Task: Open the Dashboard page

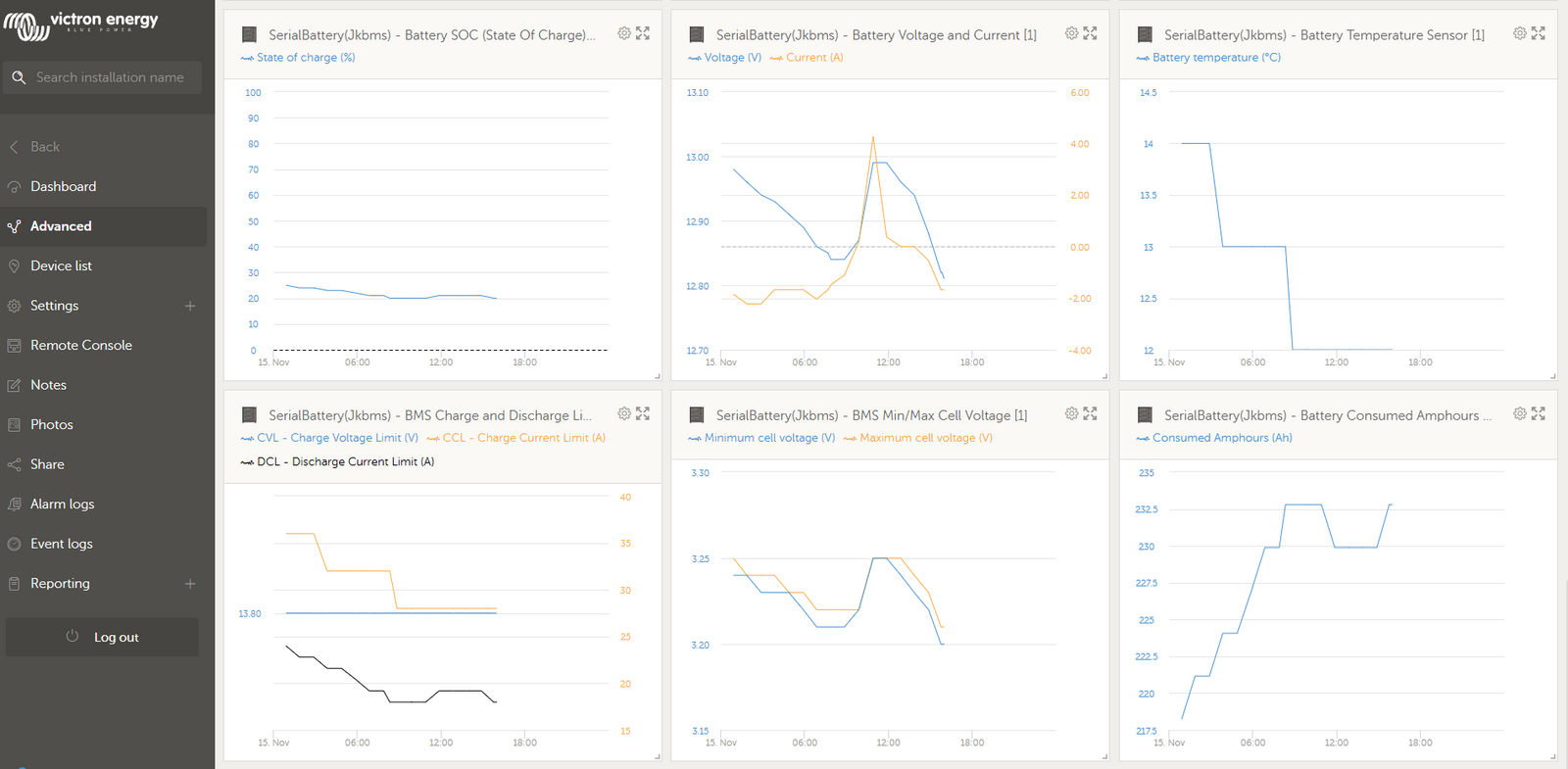Action: point(63,186)
